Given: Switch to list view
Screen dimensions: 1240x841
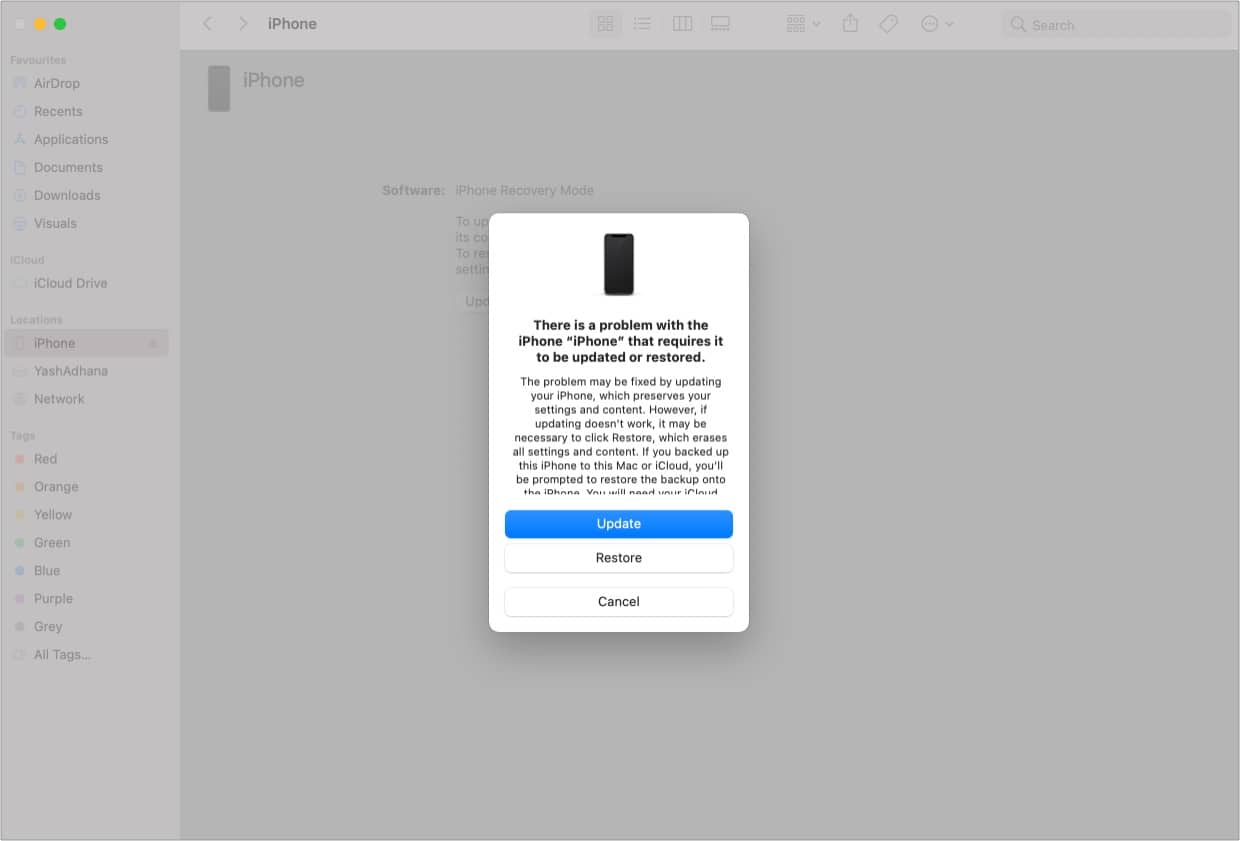Looking at the screenshot, I should pos(643,24).
